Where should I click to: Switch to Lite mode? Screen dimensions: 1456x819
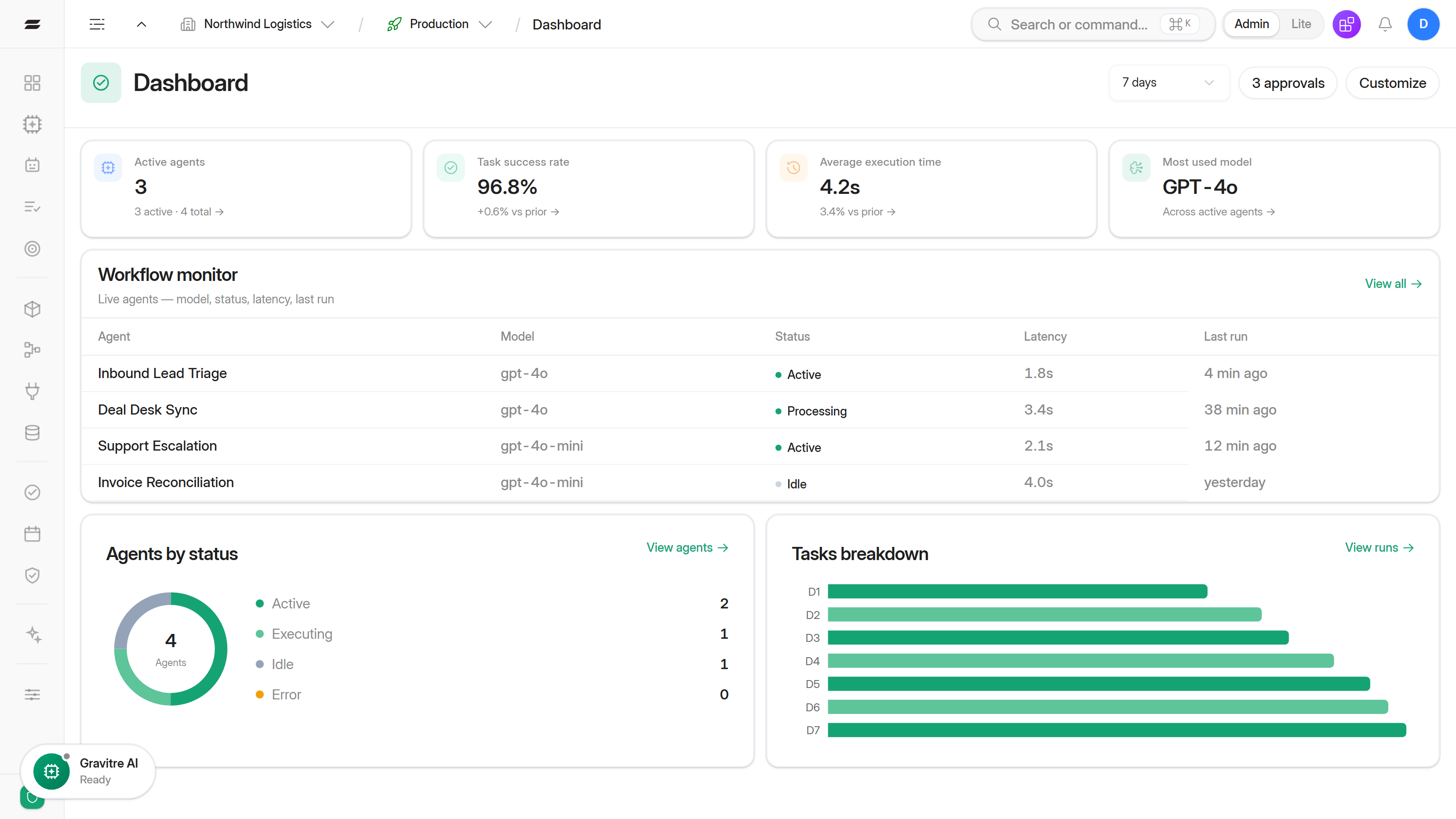1300,24
